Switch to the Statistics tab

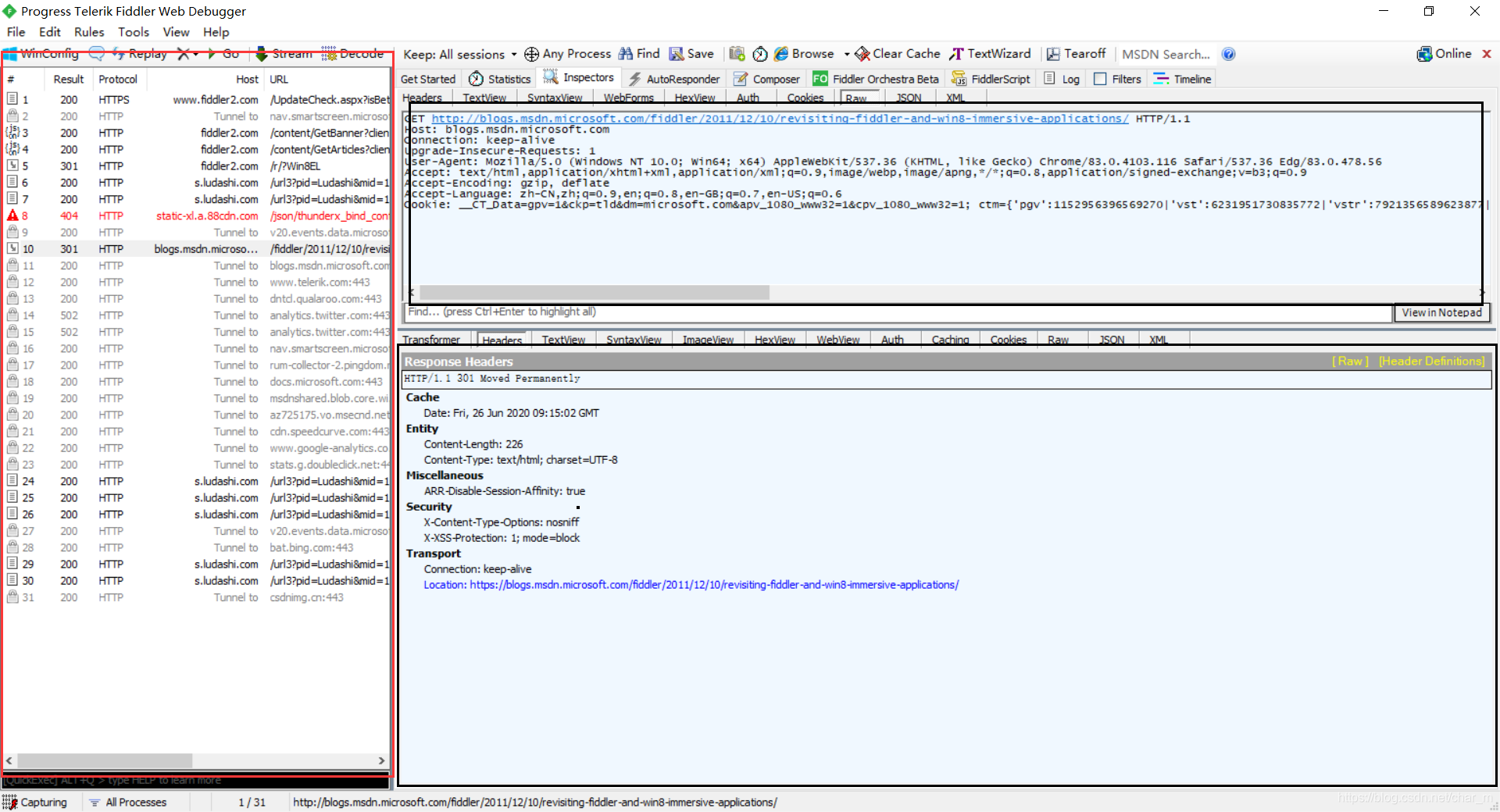(500, 79)
